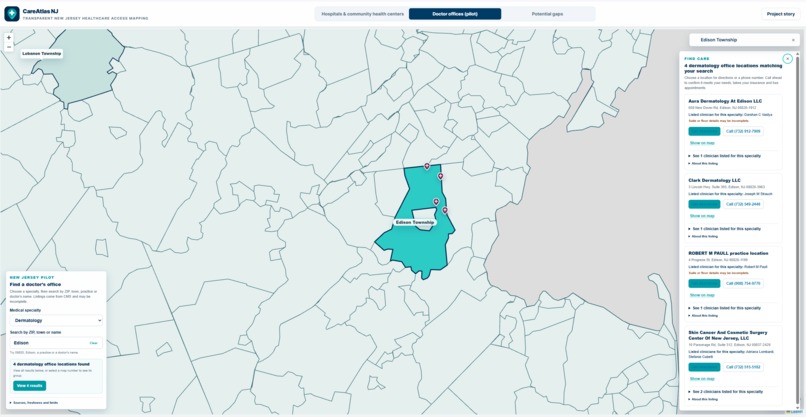Show Skin Cancer Center on map
The width and height of the screenshot is (806, 417).
coord(702,379)
